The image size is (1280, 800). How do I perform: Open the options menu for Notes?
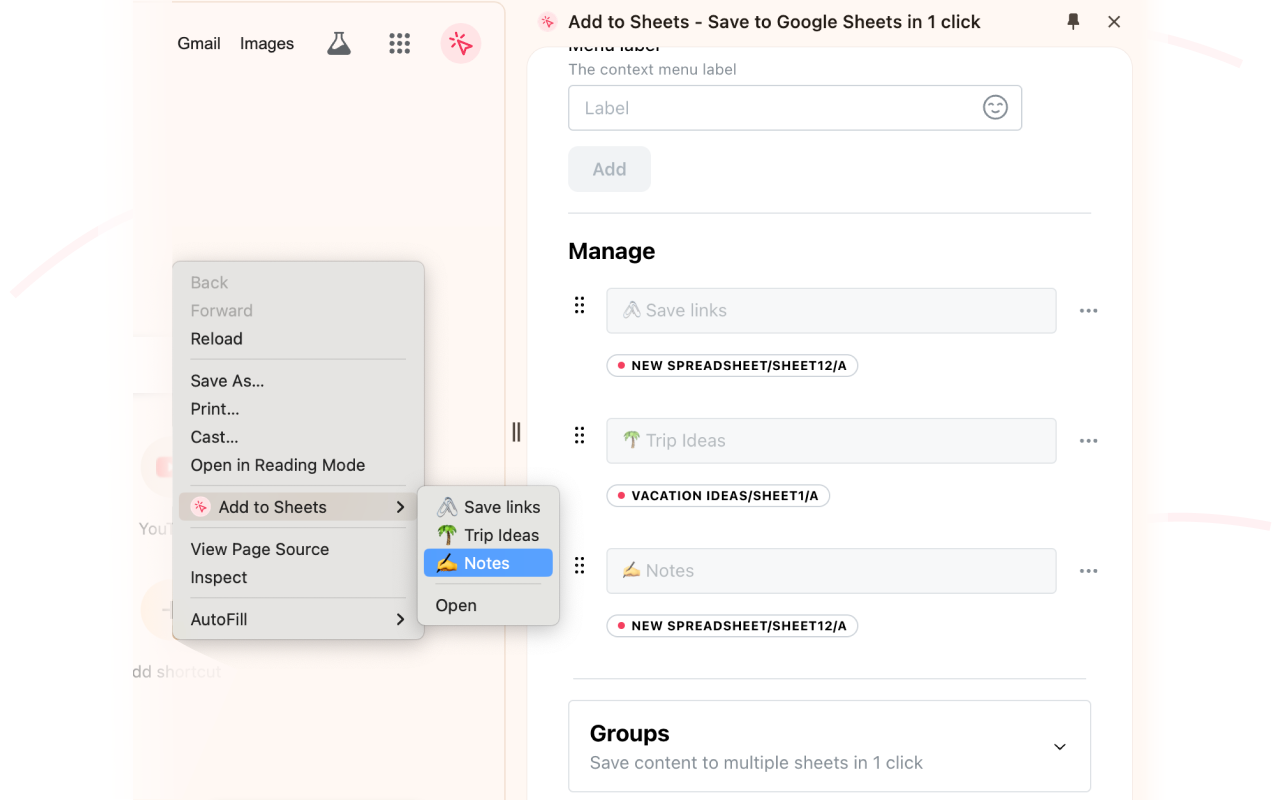[1088, 570]
